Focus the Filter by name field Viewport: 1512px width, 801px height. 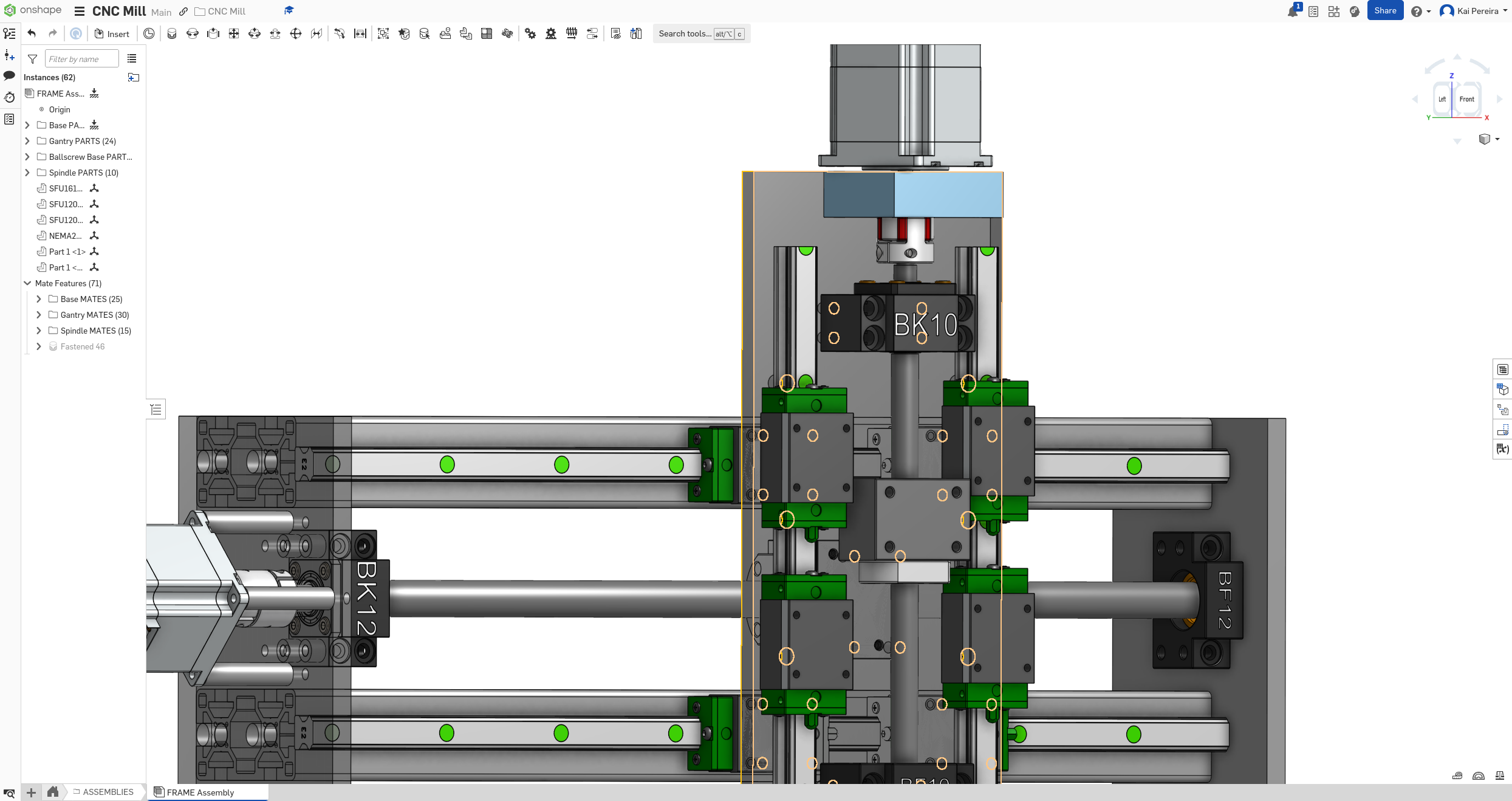(x=81, y=59)
